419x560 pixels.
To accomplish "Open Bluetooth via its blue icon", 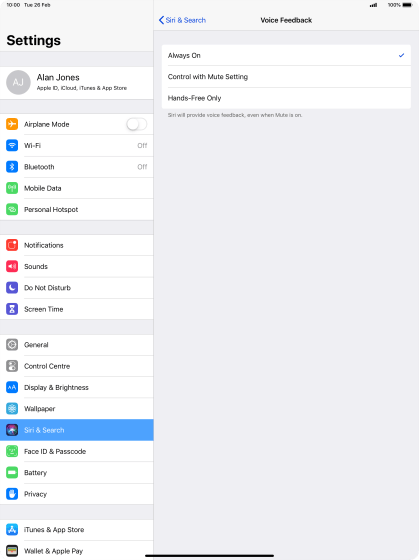I will pyautogui.click(x=12, y=167).
